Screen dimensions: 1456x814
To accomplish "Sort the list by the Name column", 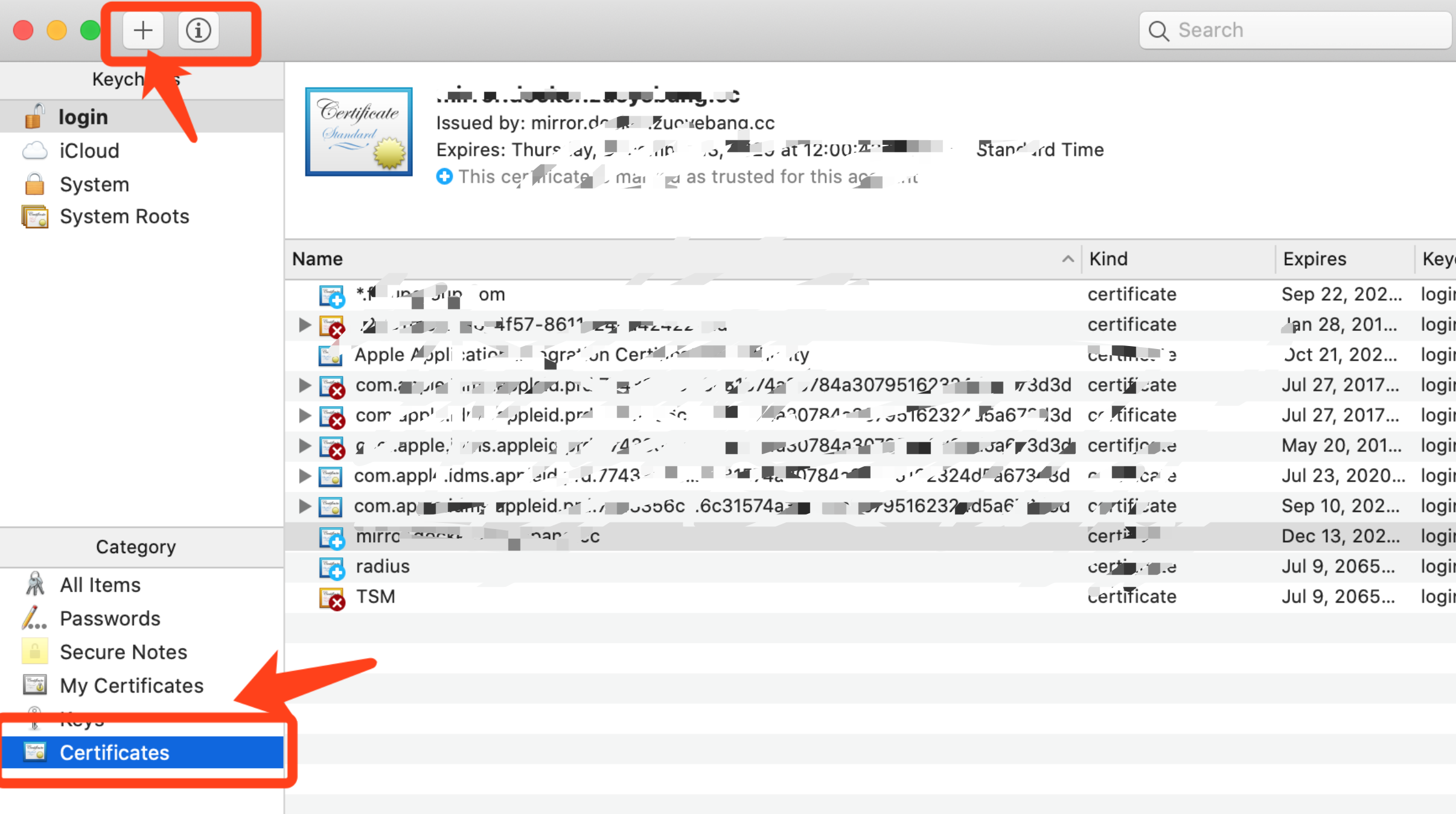I will coord(682,259).
